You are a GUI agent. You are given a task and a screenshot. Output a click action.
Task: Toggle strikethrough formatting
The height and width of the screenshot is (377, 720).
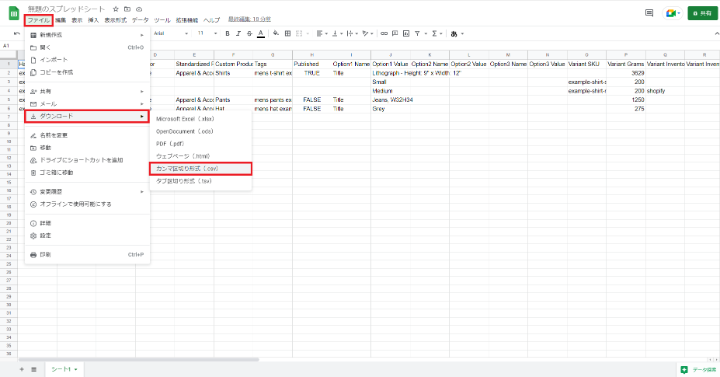(x=249, y=34)
